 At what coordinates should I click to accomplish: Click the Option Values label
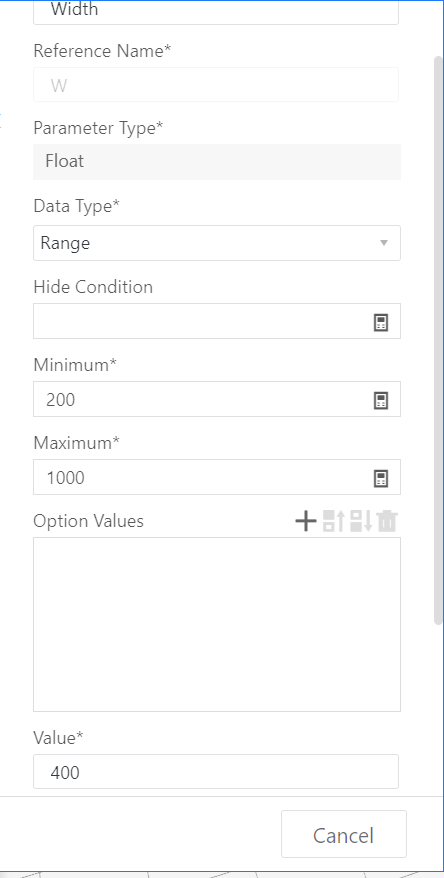(x=88, y=521)
